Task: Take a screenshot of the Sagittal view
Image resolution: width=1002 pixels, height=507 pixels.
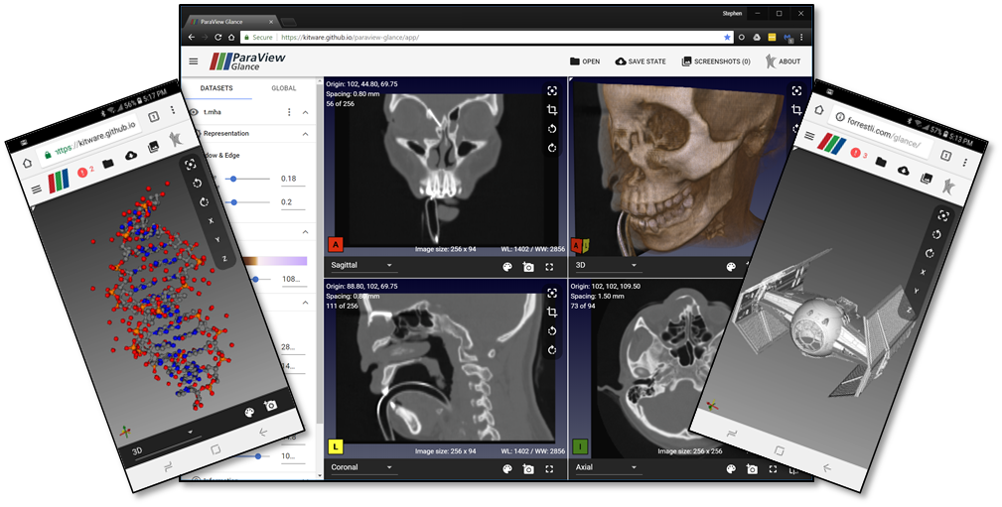Action: pyautogui.click(x=528, y=267)
